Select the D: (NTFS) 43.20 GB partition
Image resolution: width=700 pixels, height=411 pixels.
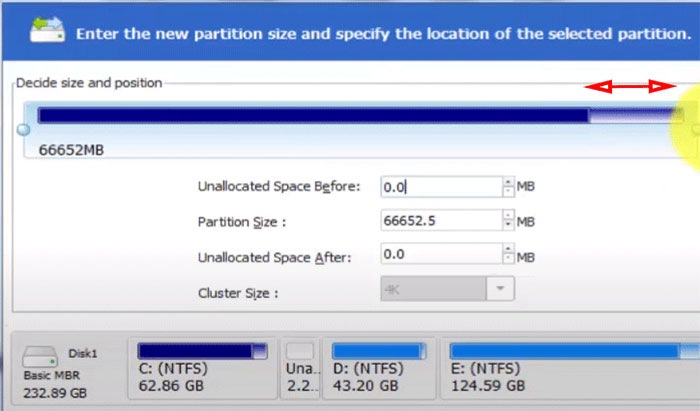(379, 369)
